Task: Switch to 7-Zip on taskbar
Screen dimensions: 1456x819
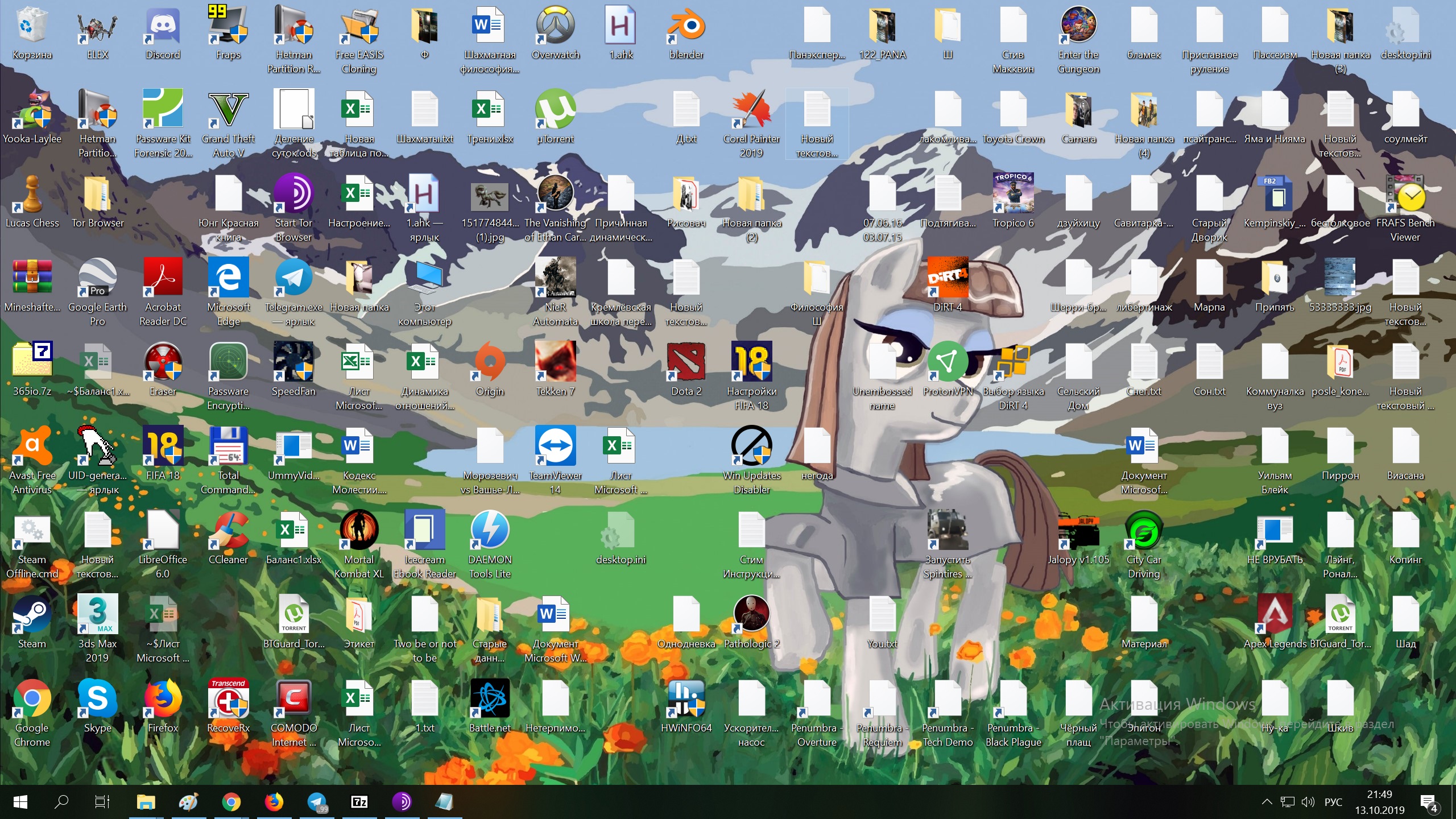Action: point(359,802)
